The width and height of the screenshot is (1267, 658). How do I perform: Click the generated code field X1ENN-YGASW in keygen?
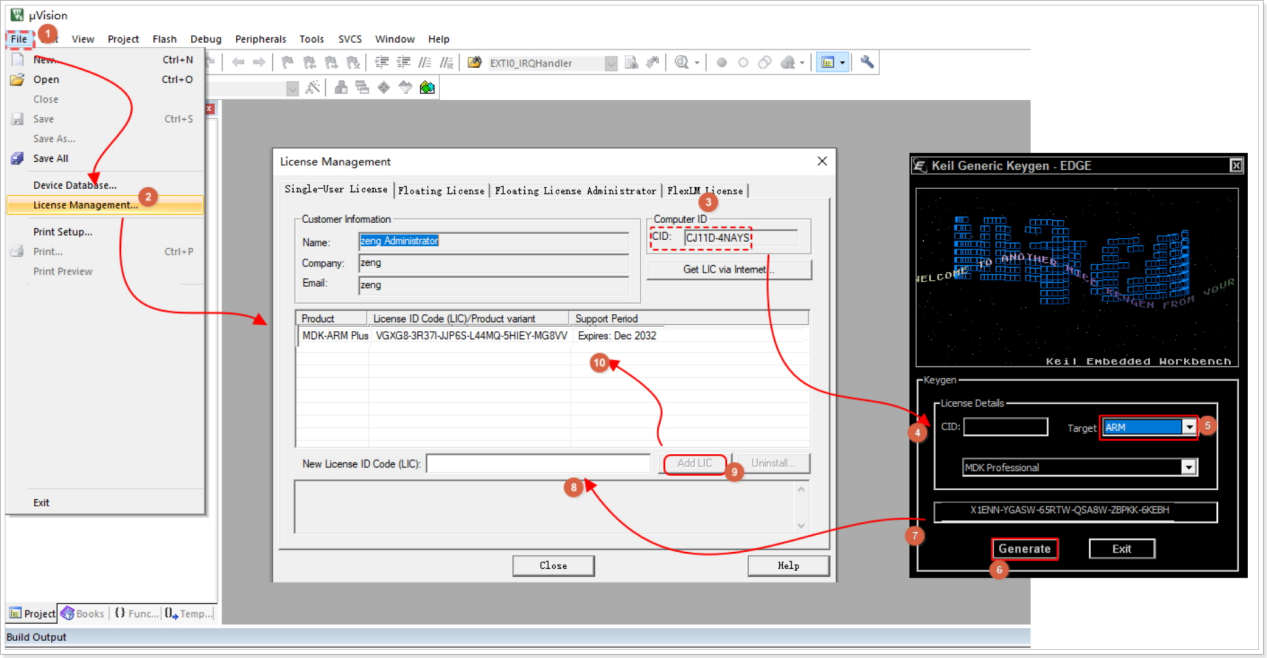[x=1076, y=512]
